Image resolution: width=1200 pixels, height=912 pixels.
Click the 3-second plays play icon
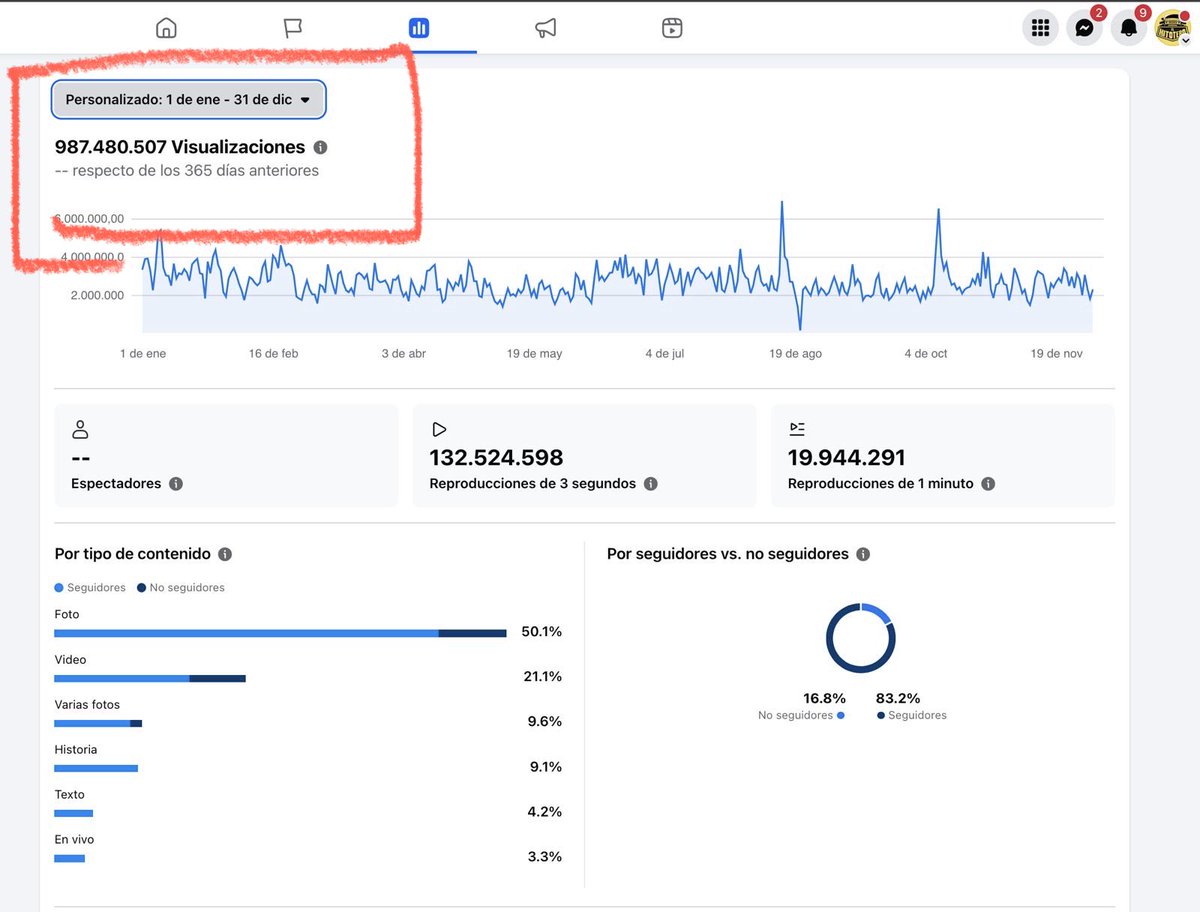click(439, 430)
